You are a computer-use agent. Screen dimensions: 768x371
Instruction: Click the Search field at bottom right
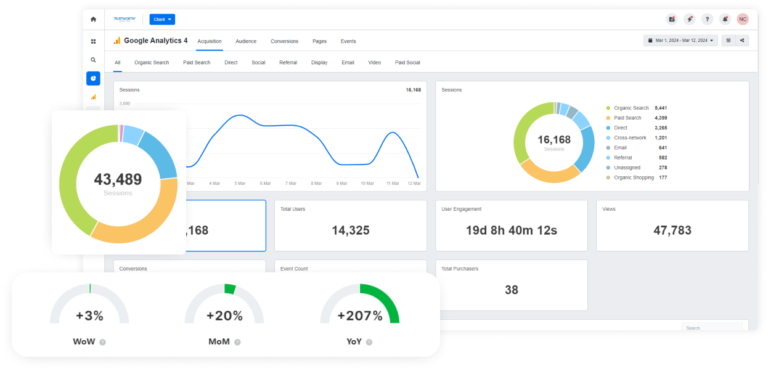pos(712,327)
